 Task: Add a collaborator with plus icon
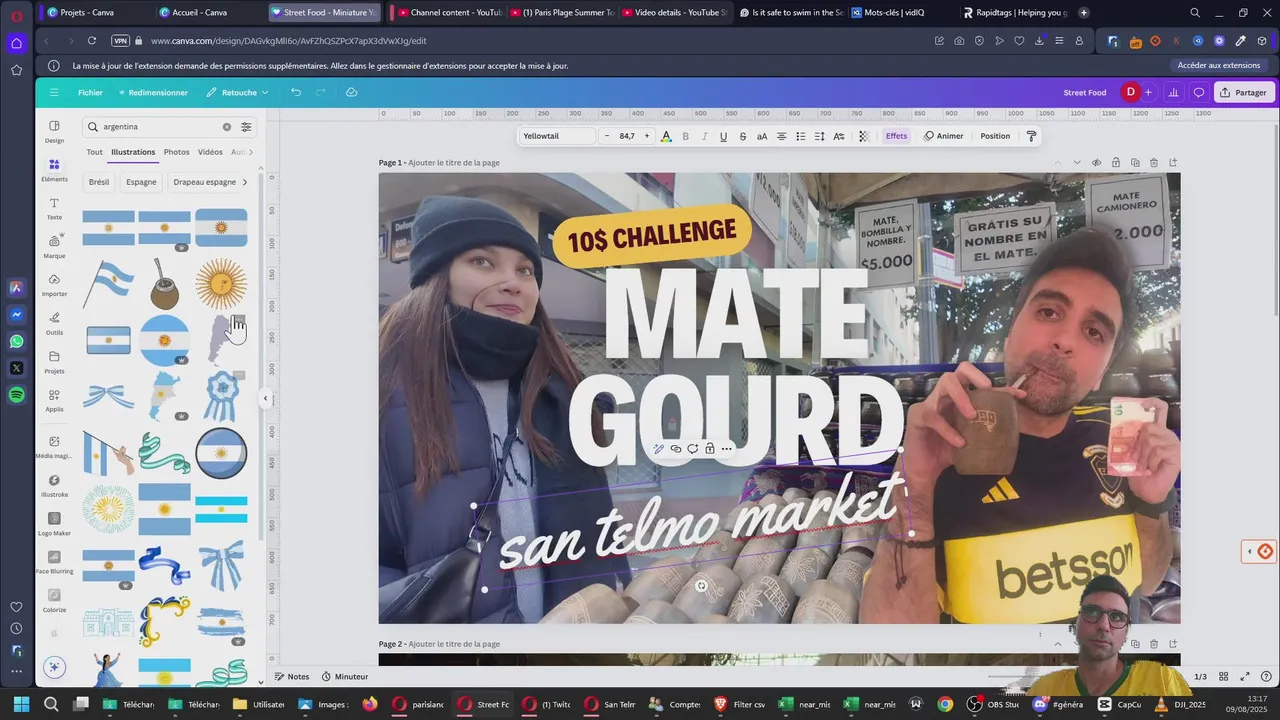pyautogui.click(x=1148, y=92)
